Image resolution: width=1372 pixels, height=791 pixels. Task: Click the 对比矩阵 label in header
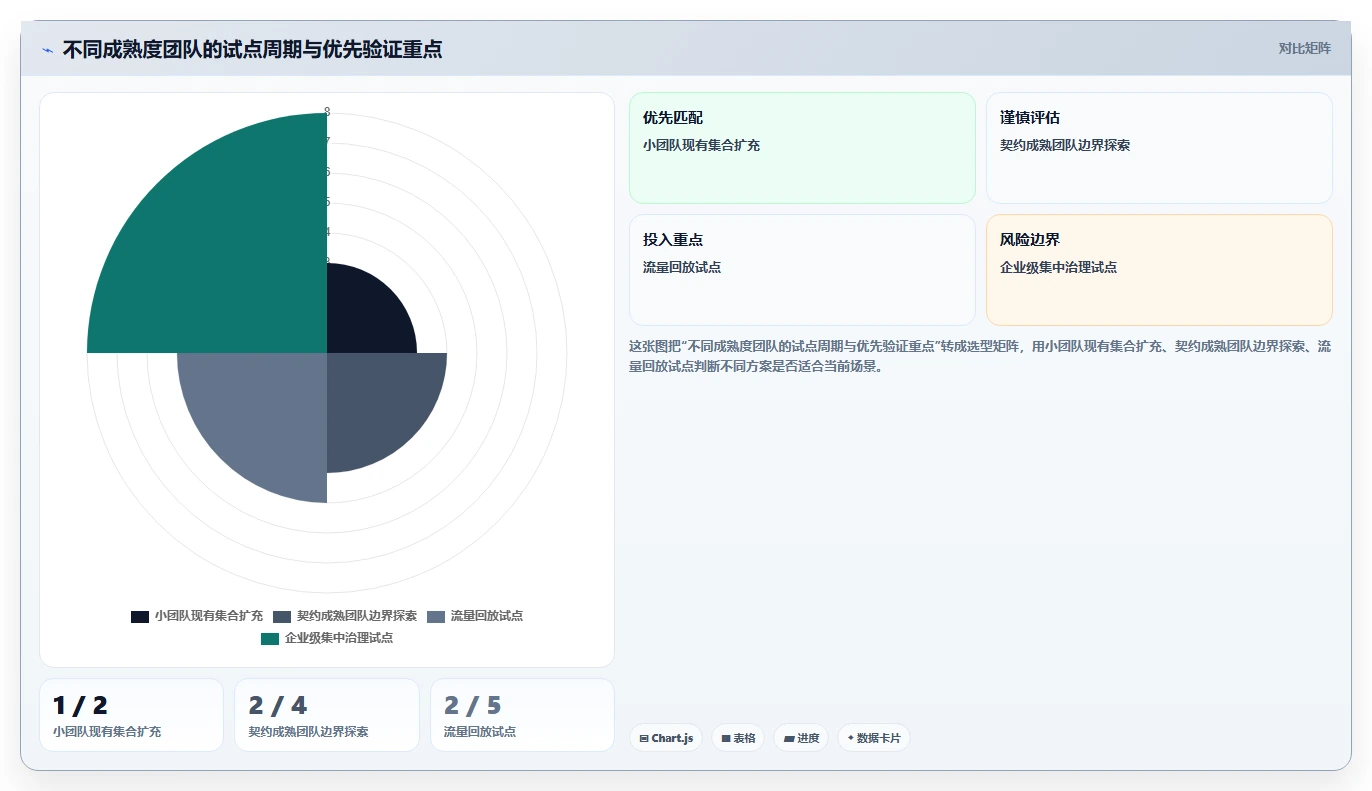[1304, 48]
